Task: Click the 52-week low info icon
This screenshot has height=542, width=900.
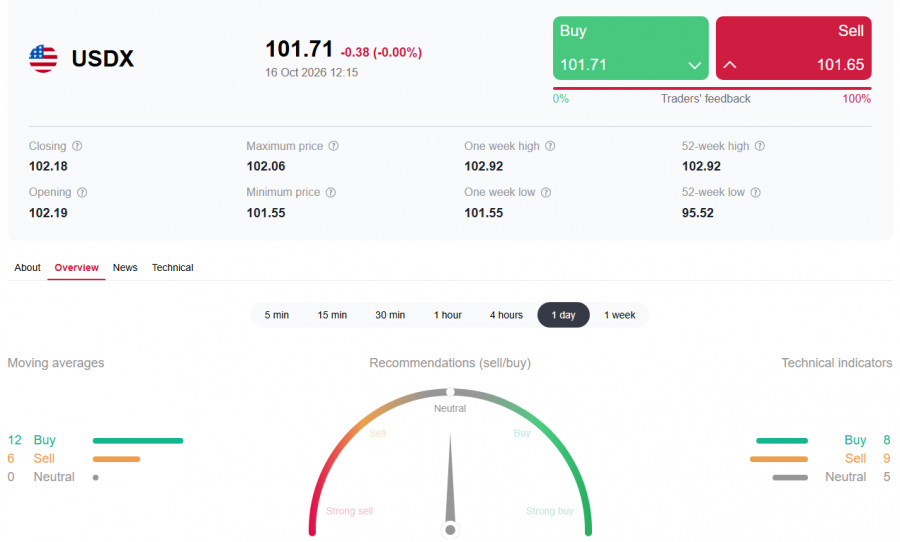Action: point(755,192)
